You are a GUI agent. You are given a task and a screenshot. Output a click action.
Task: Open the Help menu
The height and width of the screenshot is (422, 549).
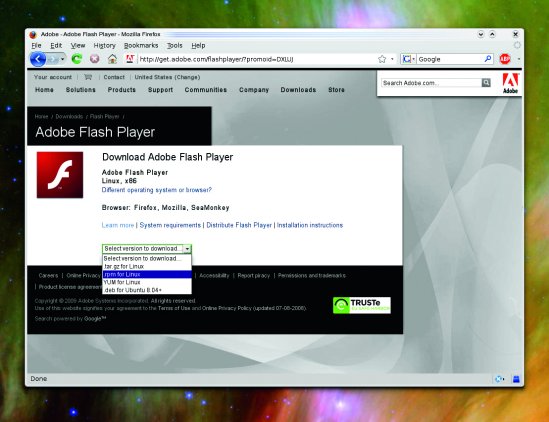[198, 46]
